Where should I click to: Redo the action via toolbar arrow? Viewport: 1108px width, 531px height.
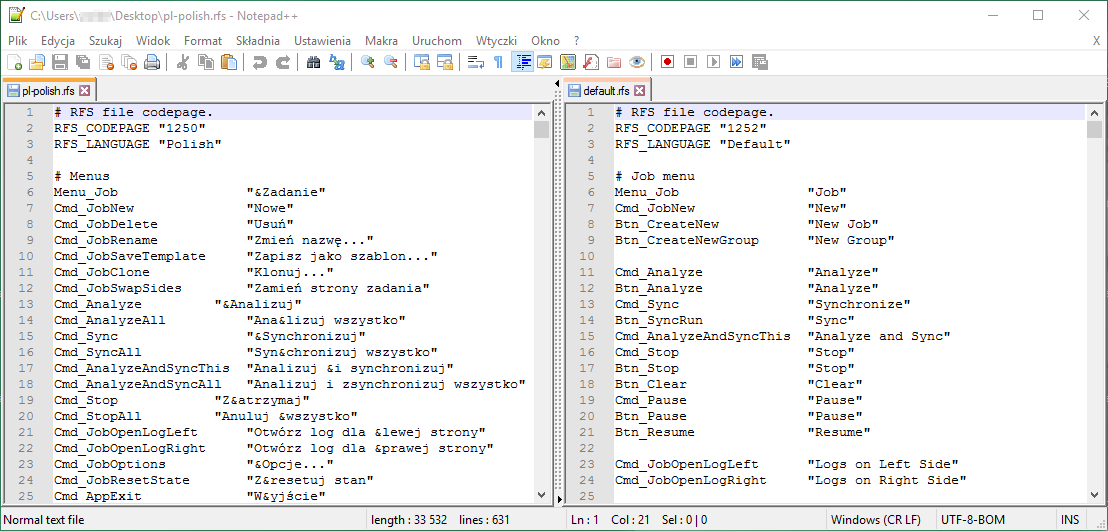[282, 62]
